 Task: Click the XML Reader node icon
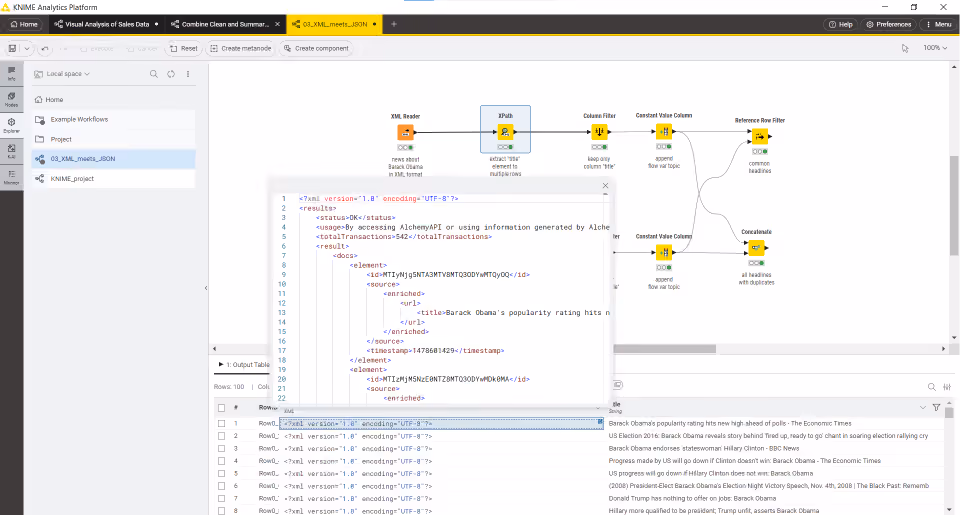[405, 132]
